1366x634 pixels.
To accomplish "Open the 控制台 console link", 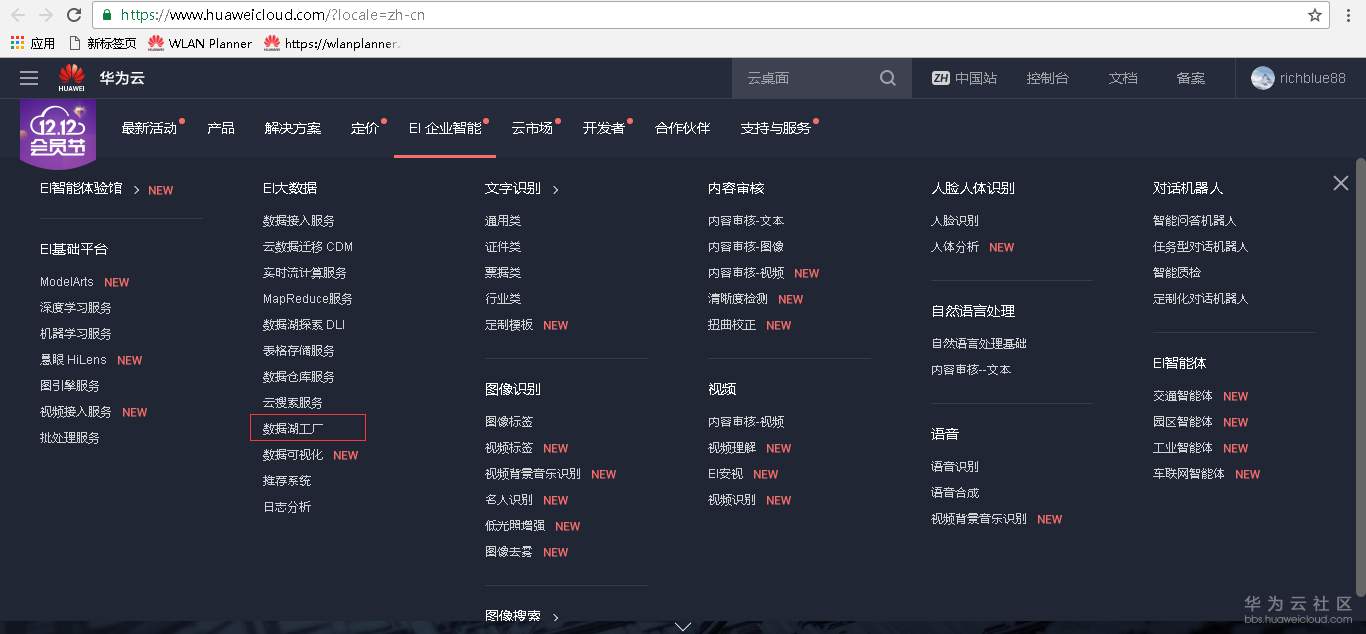I will [1047, 78].
